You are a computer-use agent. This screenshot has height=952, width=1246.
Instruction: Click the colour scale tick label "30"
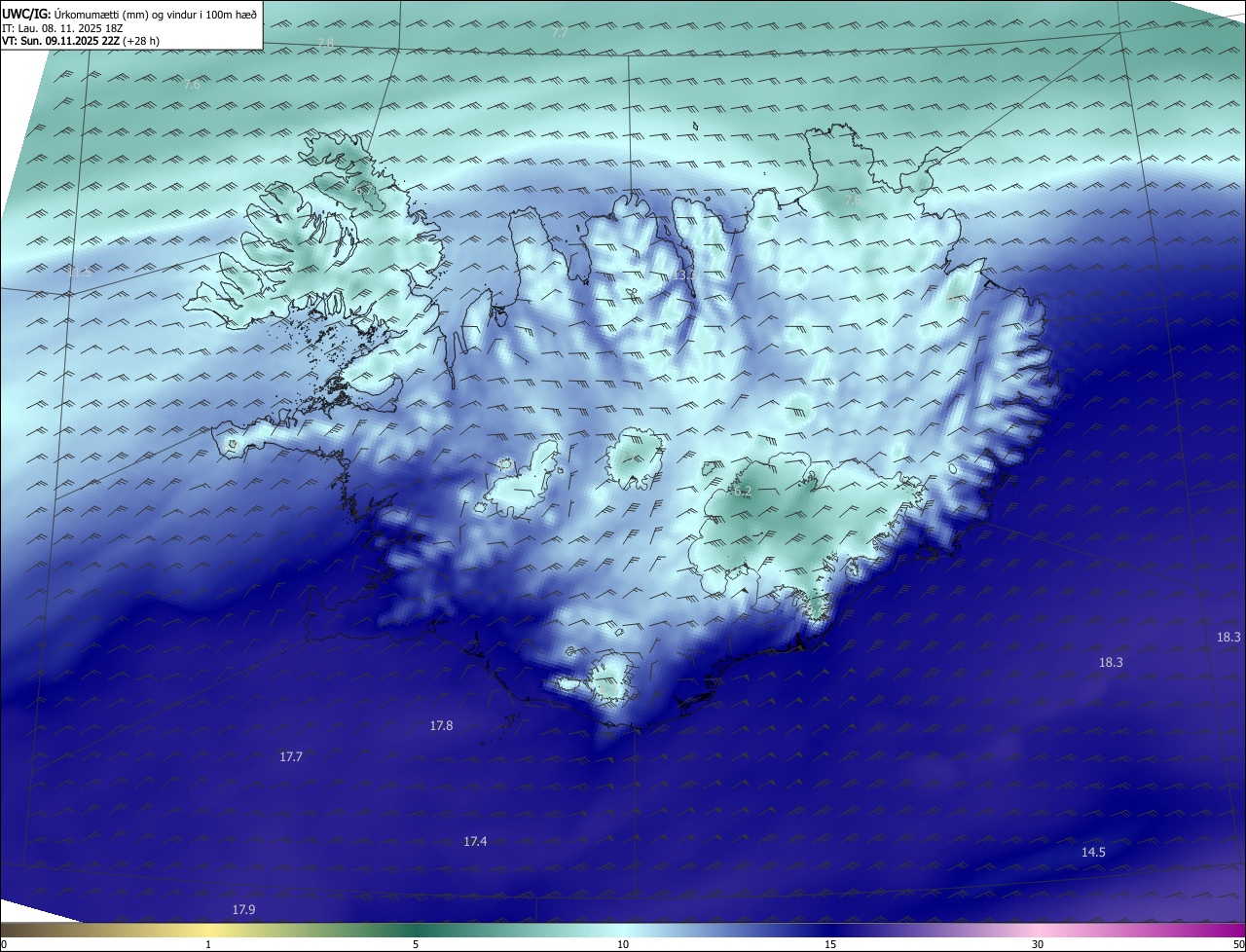1038,944
